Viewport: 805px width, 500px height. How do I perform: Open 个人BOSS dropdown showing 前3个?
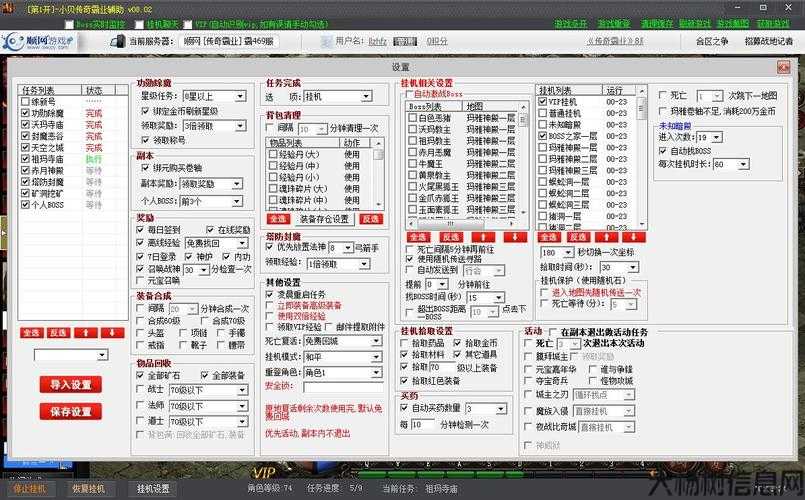click(211, 201)
